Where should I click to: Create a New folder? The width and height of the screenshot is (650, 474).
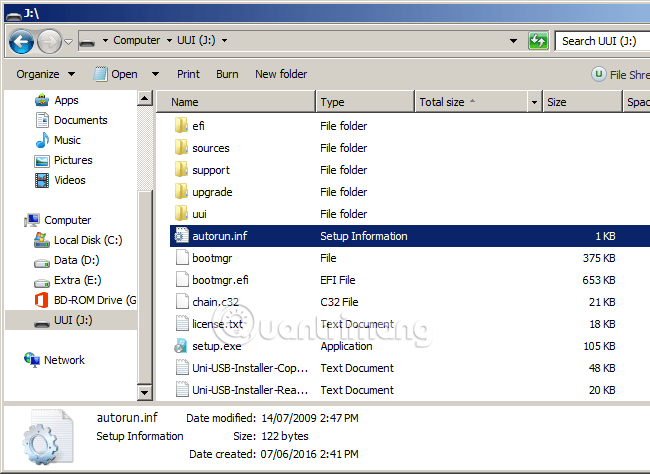pos(281,74)
